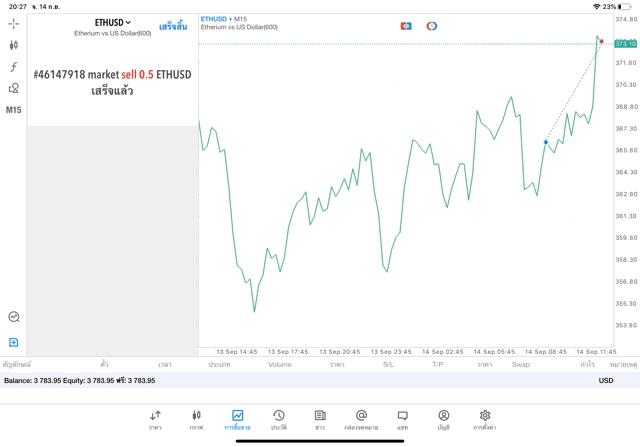This screenshot has width=640, height=447.
Task: Open the Mailbox (@) tab icon
Action: (x=361, y=415)
